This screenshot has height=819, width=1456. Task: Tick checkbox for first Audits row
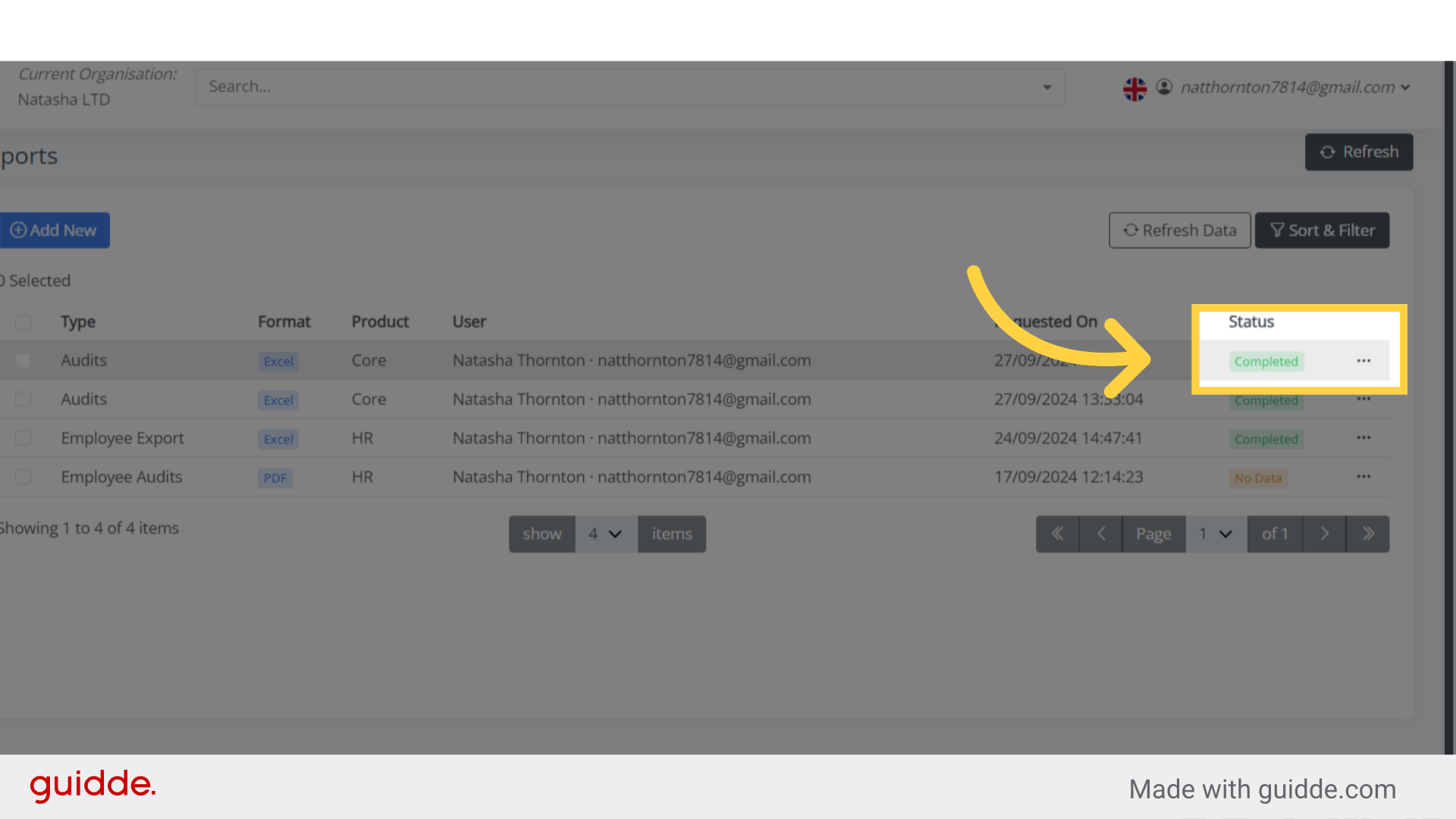tap(24, 361)
